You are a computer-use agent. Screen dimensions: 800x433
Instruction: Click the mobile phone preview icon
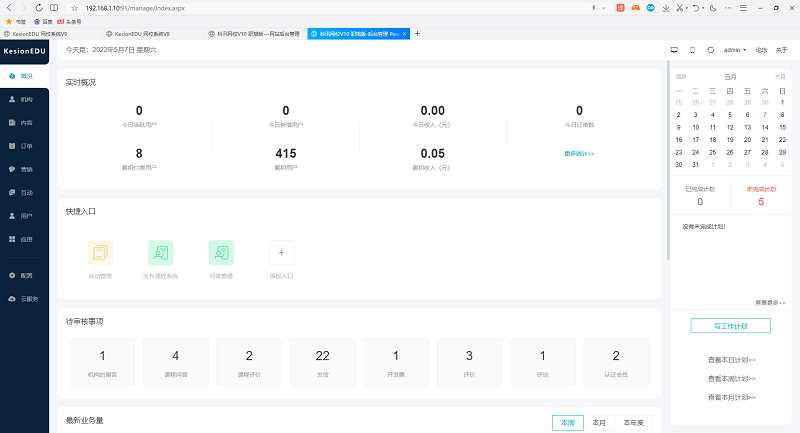coord(692,49)
